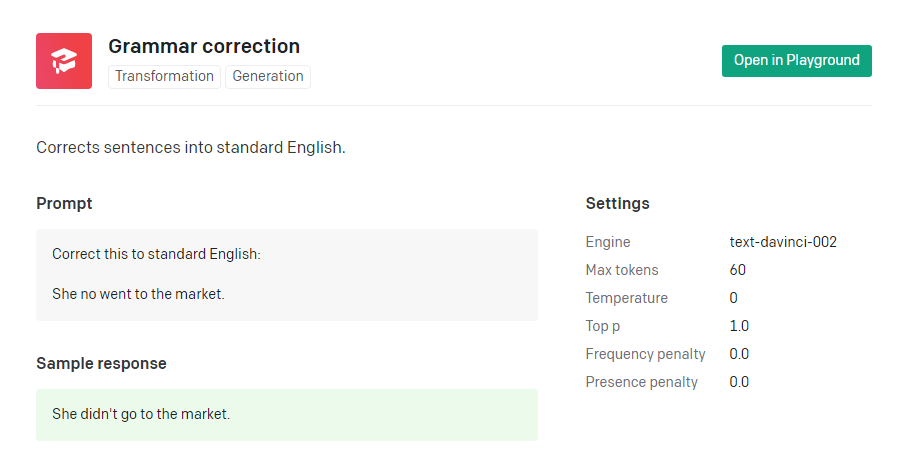Click the Grammar correction title
This screenshot has width=906, height=458.
coord(204,46)
